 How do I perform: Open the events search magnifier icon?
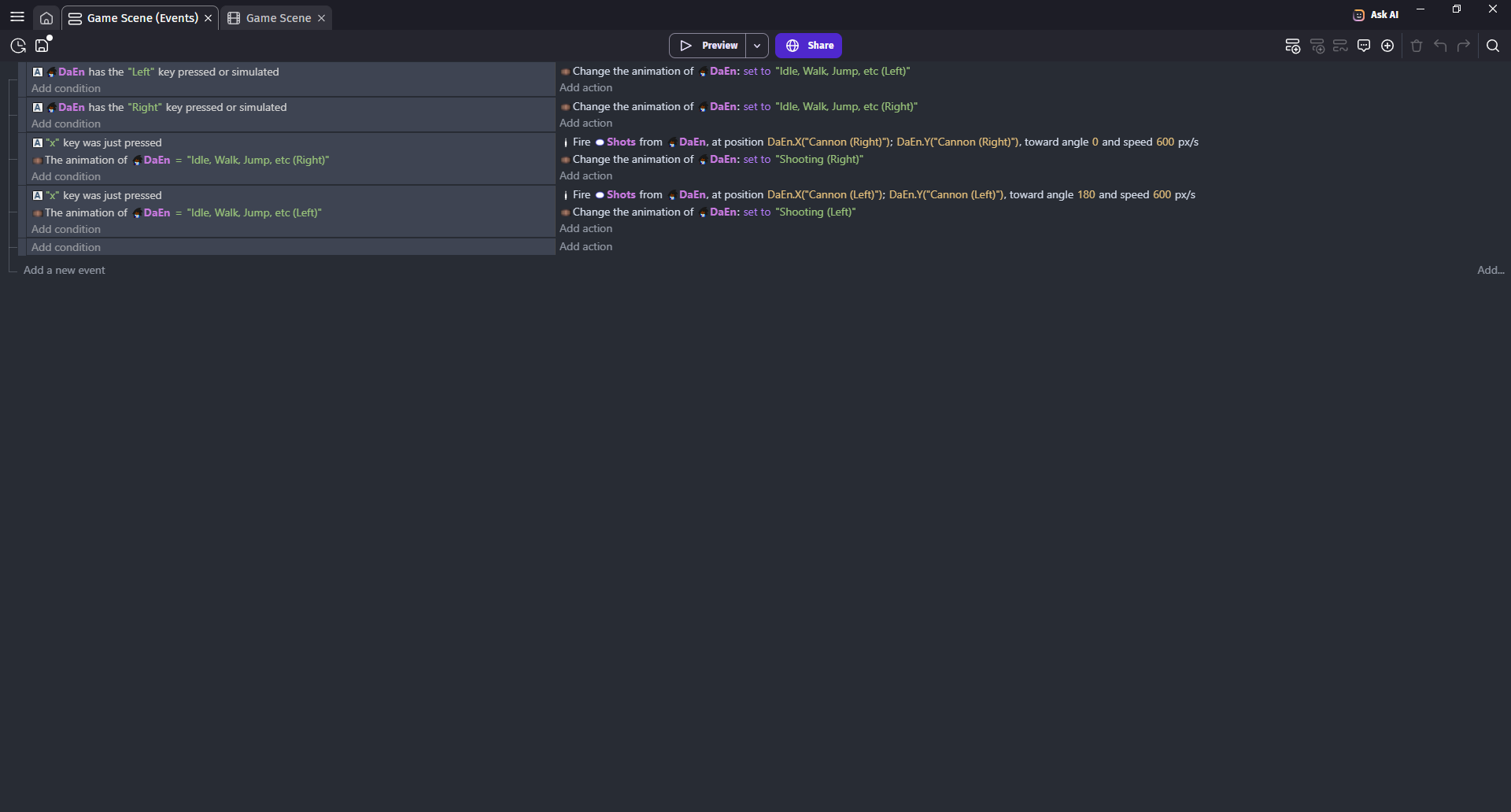point(1492,46)
